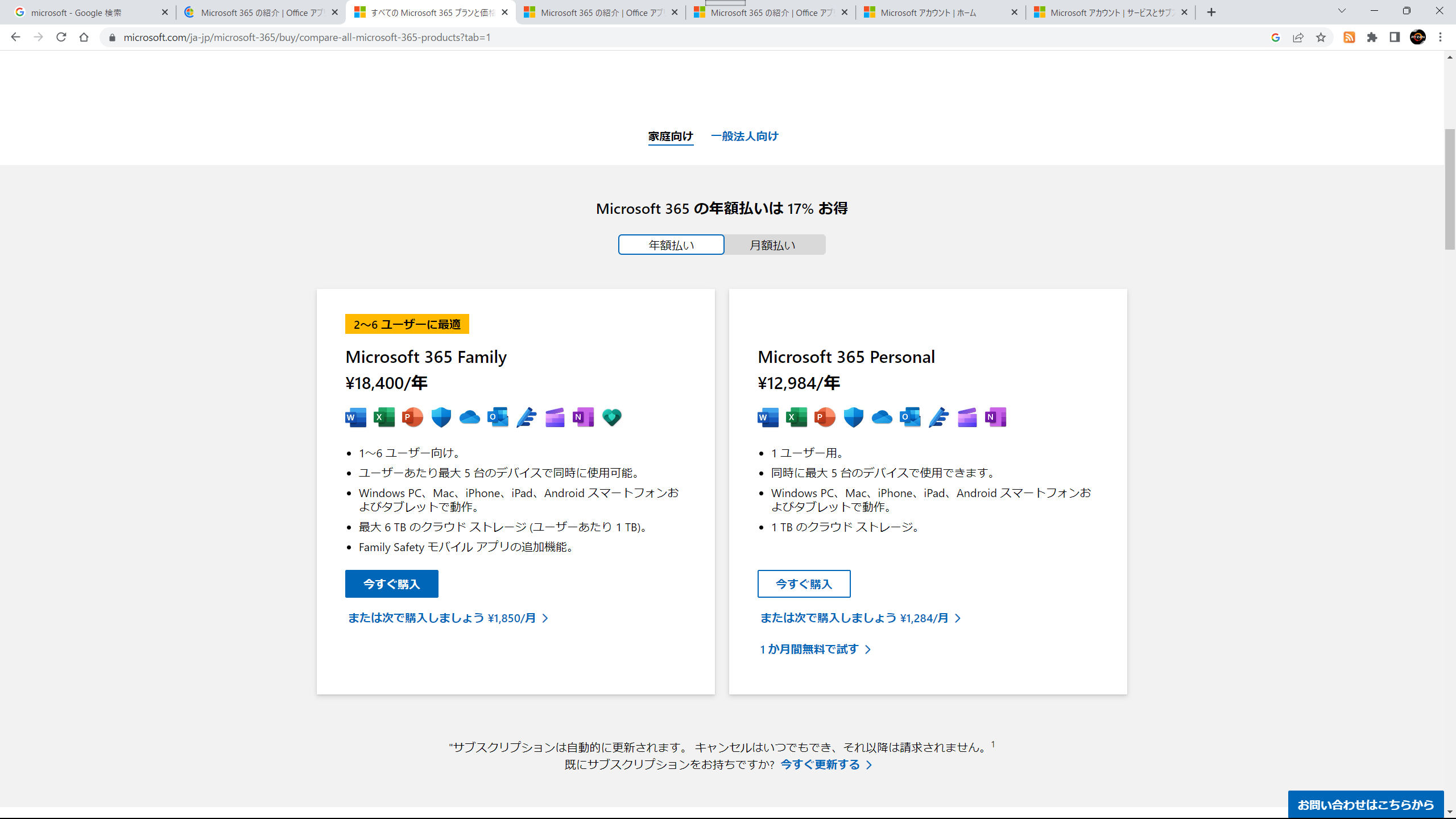Open the Extensions puzzle icon
Screen dimensions: 1456x819
(x=1372, y=38)
